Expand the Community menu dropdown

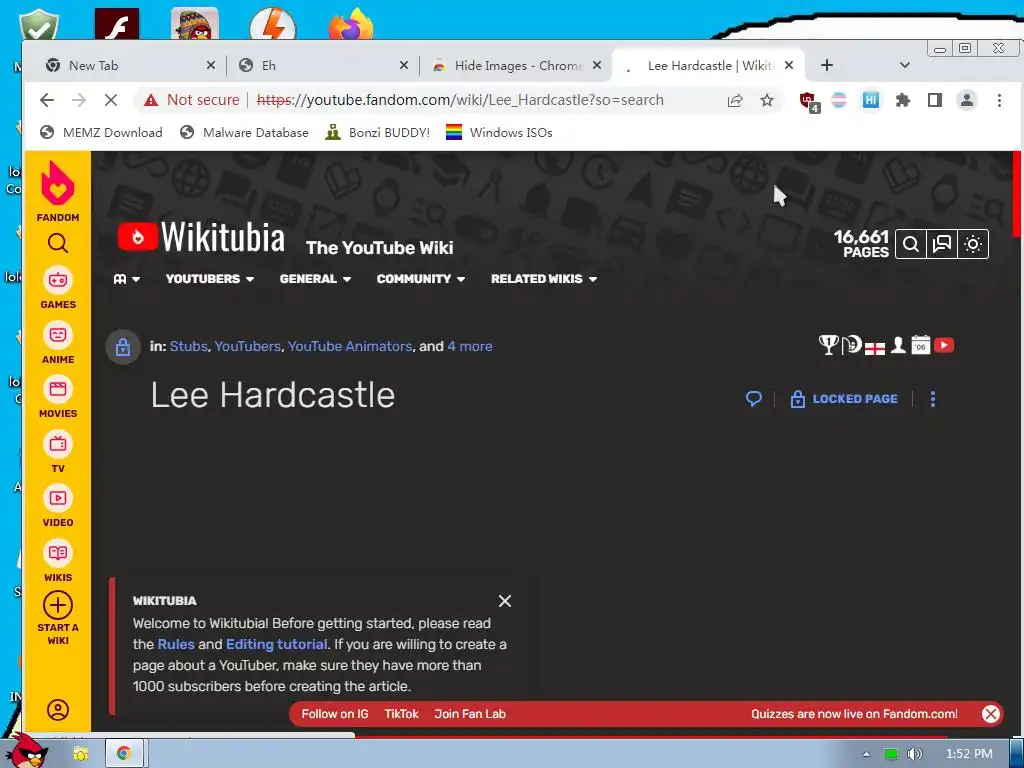click(x=421, y=279)
